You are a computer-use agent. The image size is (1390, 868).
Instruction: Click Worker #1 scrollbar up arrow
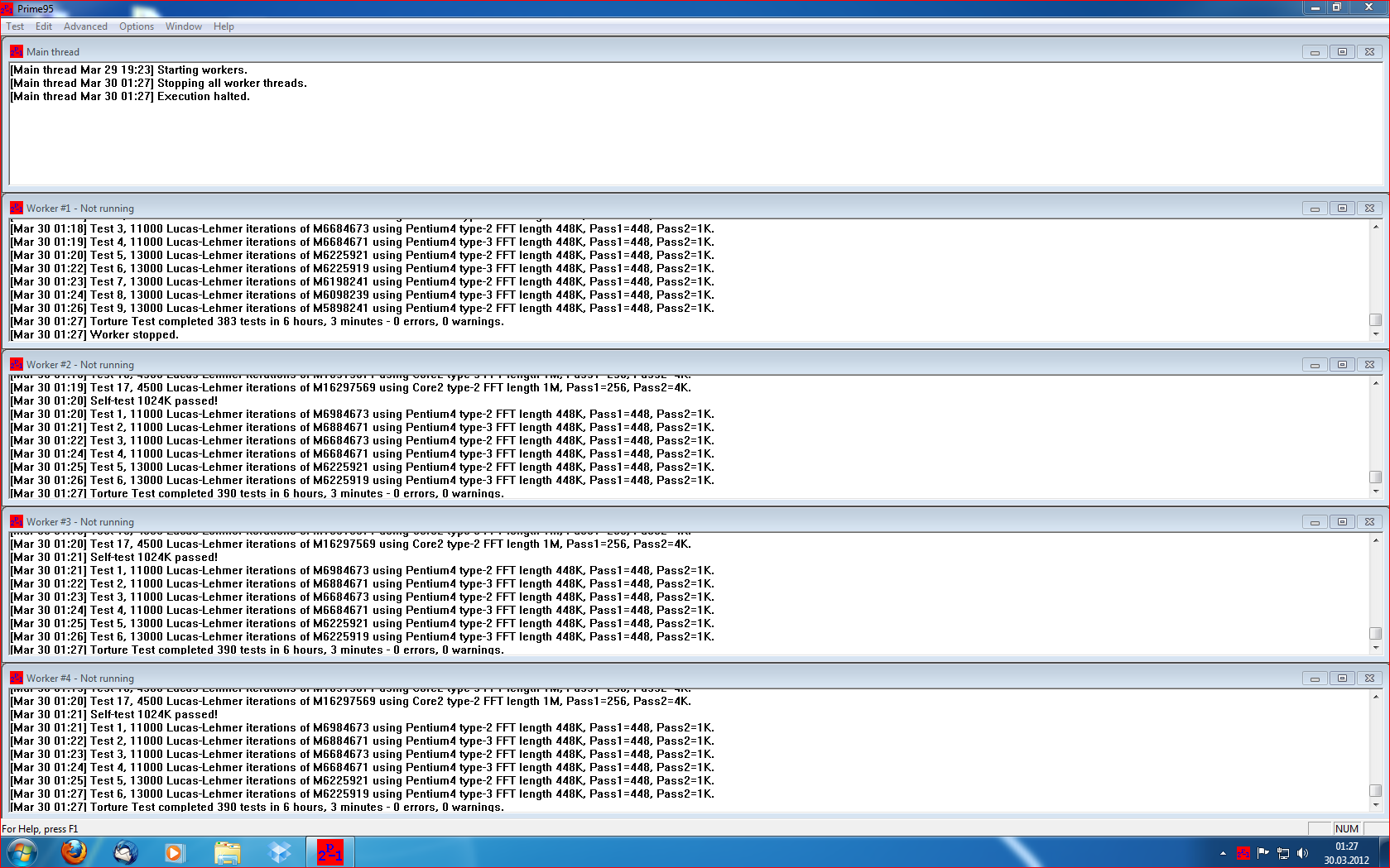pos(1375,227)
